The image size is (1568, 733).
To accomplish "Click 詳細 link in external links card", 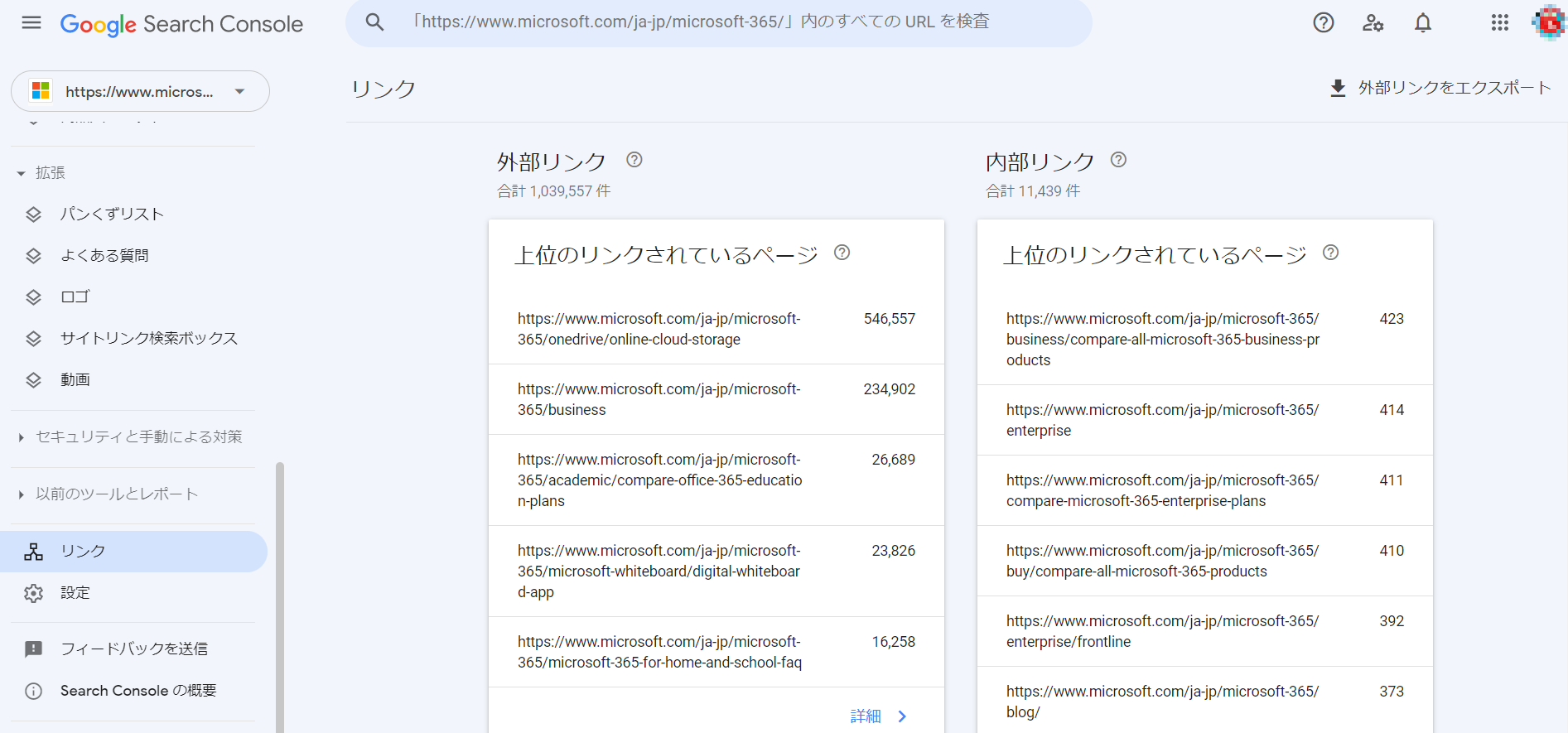I will 866,716.
